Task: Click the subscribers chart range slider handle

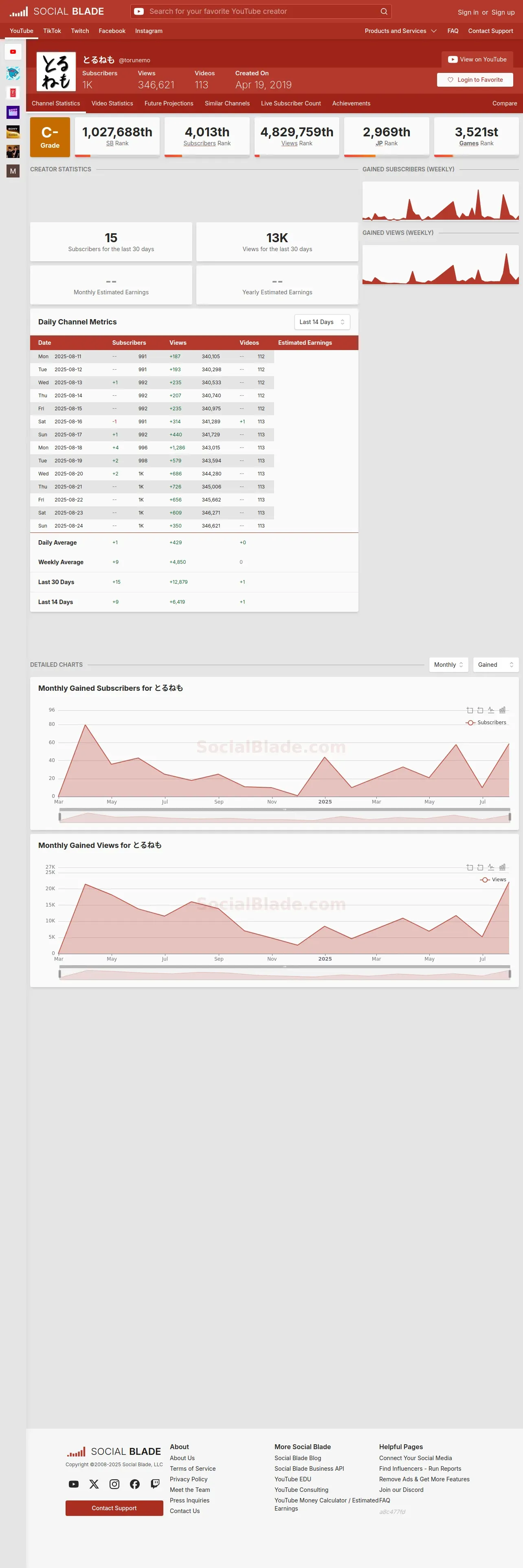Action: 59,817
